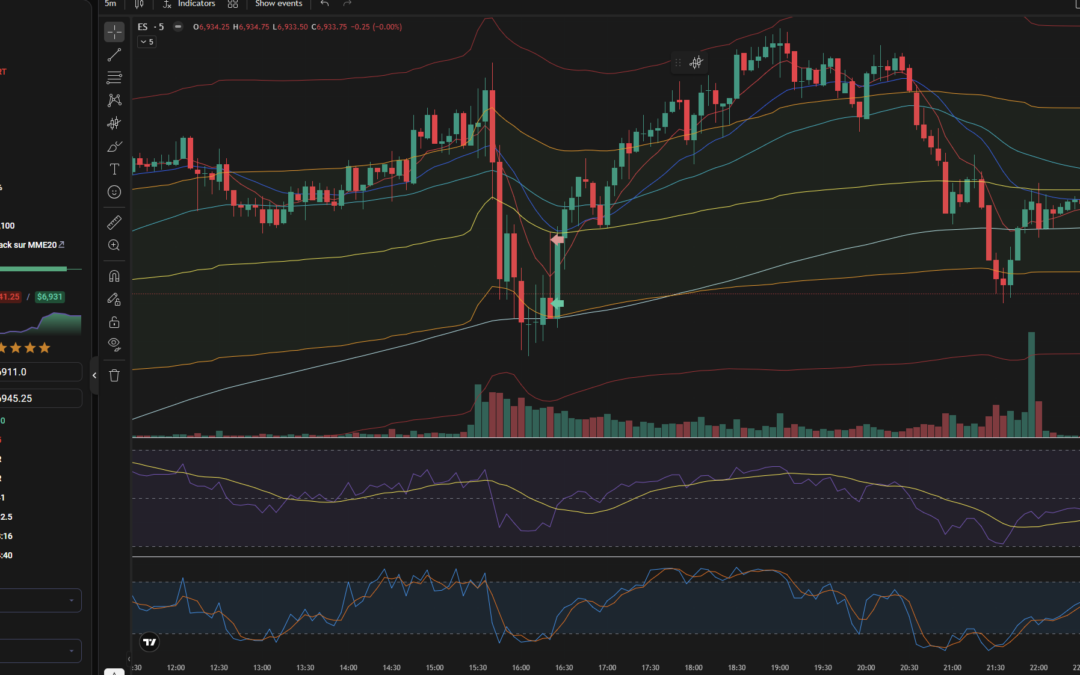The height and width of the screenshot is (675, 1080).
Task: Click the zoom in magnifier tool
Action: [x=114, y=245]
